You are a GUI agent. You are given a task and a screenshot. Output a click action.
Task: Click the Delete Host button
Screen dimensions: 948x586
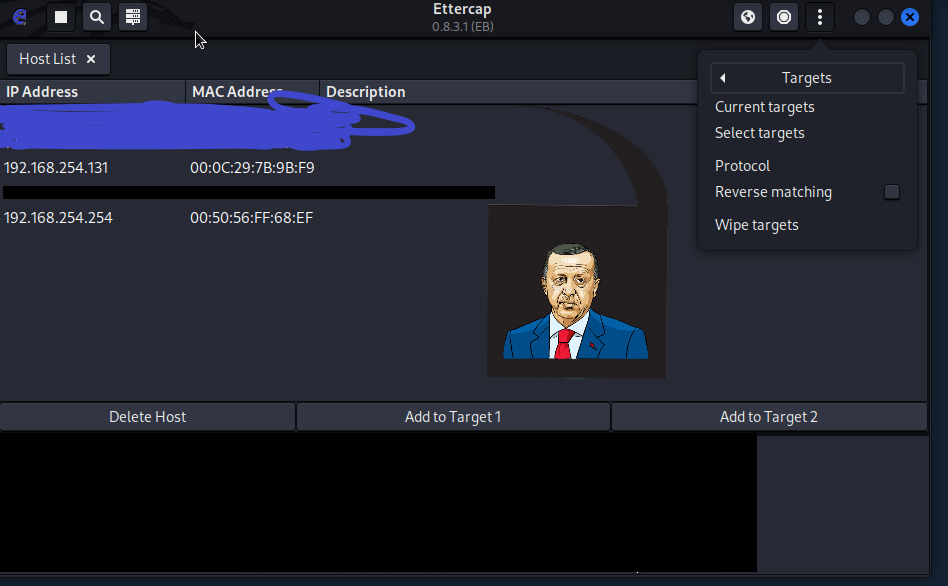click(148, 417)
